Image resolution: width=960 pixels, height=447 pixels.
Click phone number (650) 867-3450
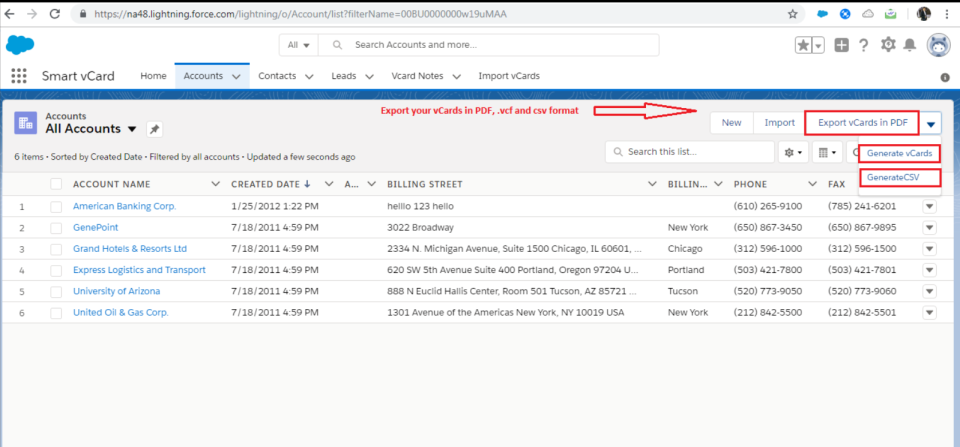pyautogui.click(x=768, y=228)
